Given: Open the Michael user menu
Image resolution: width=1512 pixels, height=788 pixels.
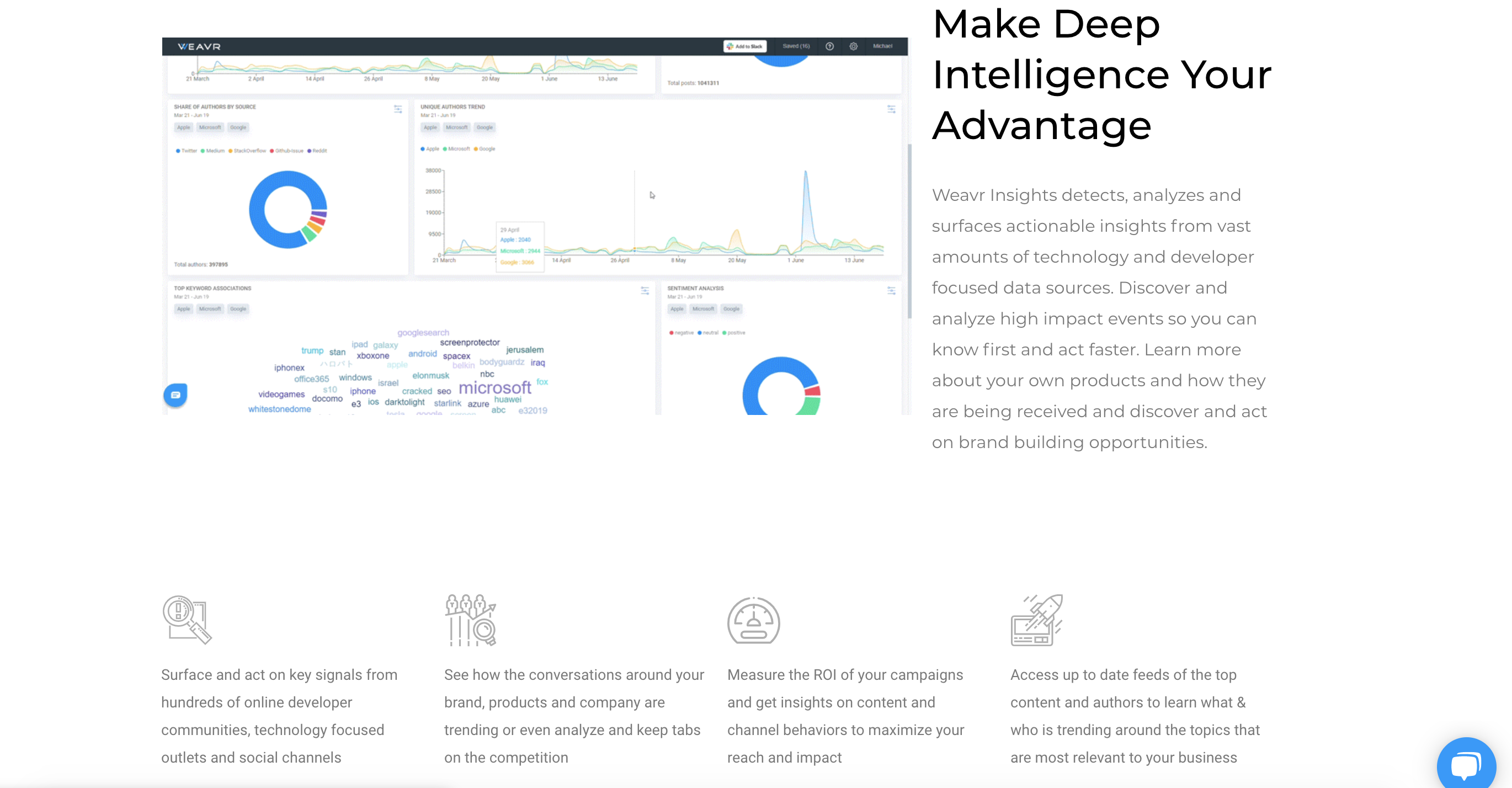Looking at the screenshot, I should click(x=882, y=46).
